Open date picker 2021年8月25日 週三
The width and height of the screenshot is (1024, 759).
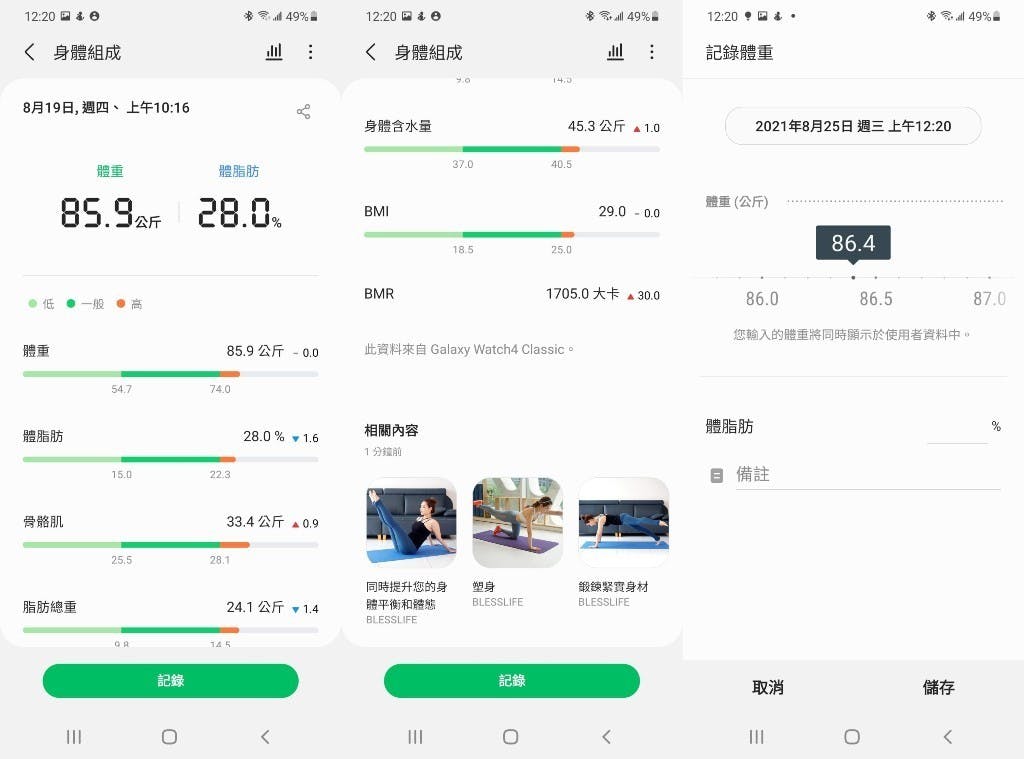pos(853,126)
